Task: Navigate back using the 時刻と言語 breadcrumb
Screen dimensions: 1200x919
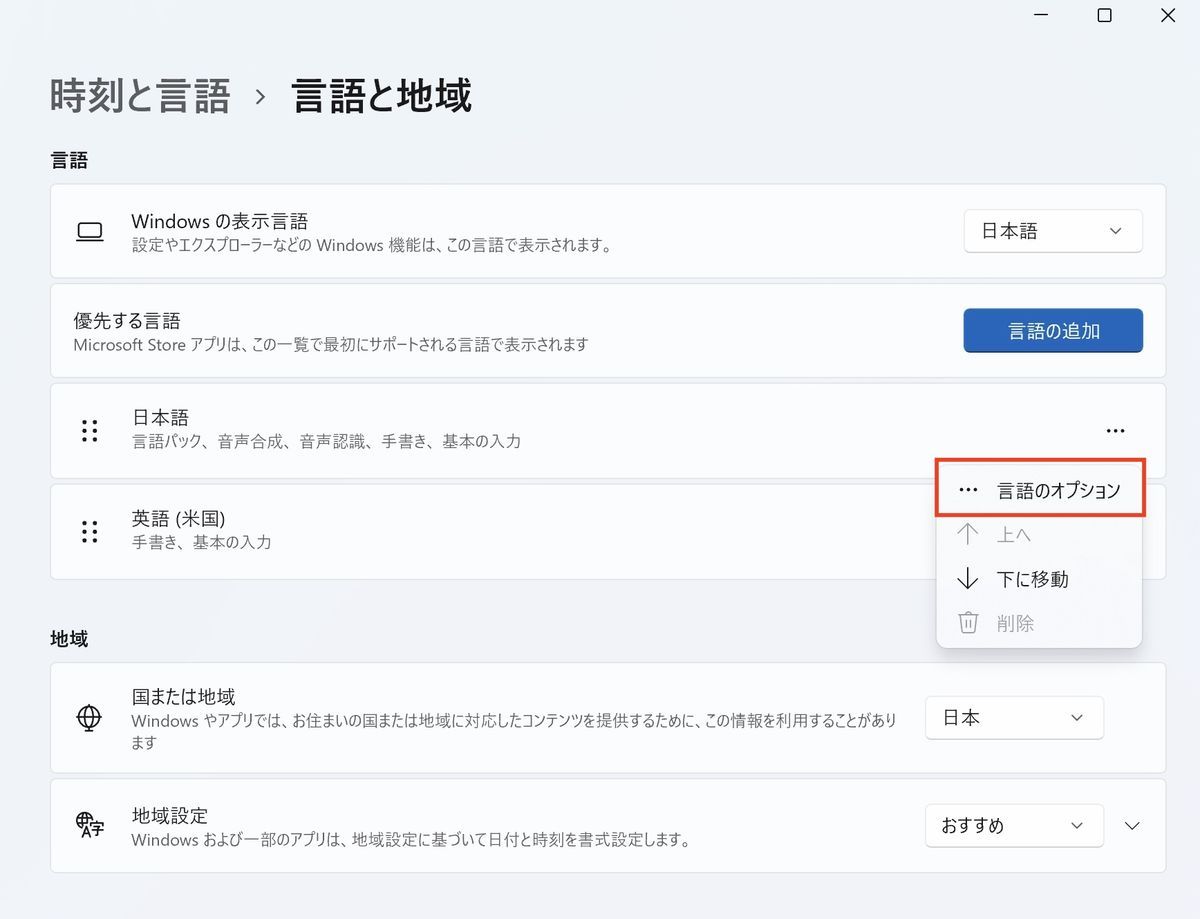Action: (138, 95)
